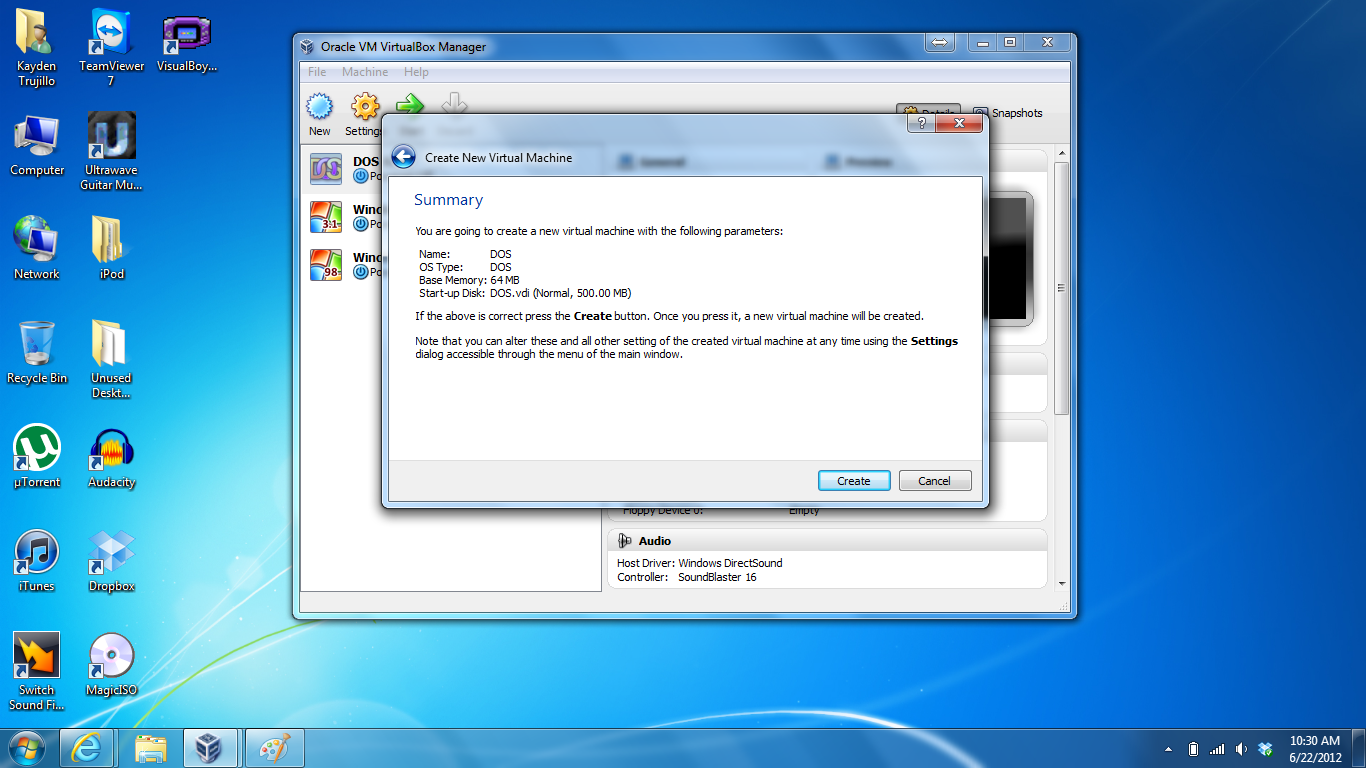
Task: Click the 'Create New Virtual Machine' title text
Action: [499, 158]
